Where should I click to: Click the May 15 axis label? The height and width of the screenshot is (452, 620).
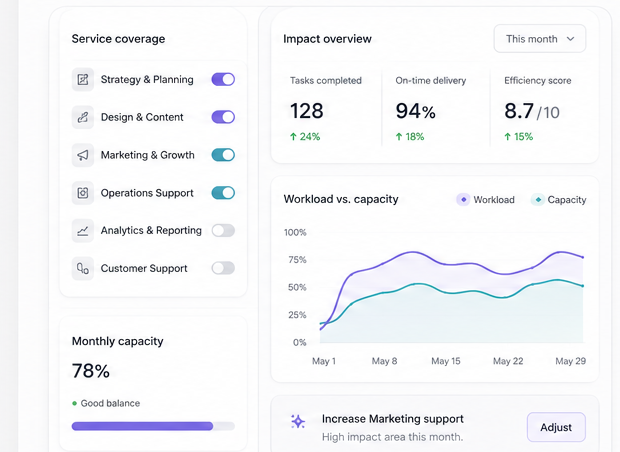pos(446,361)
